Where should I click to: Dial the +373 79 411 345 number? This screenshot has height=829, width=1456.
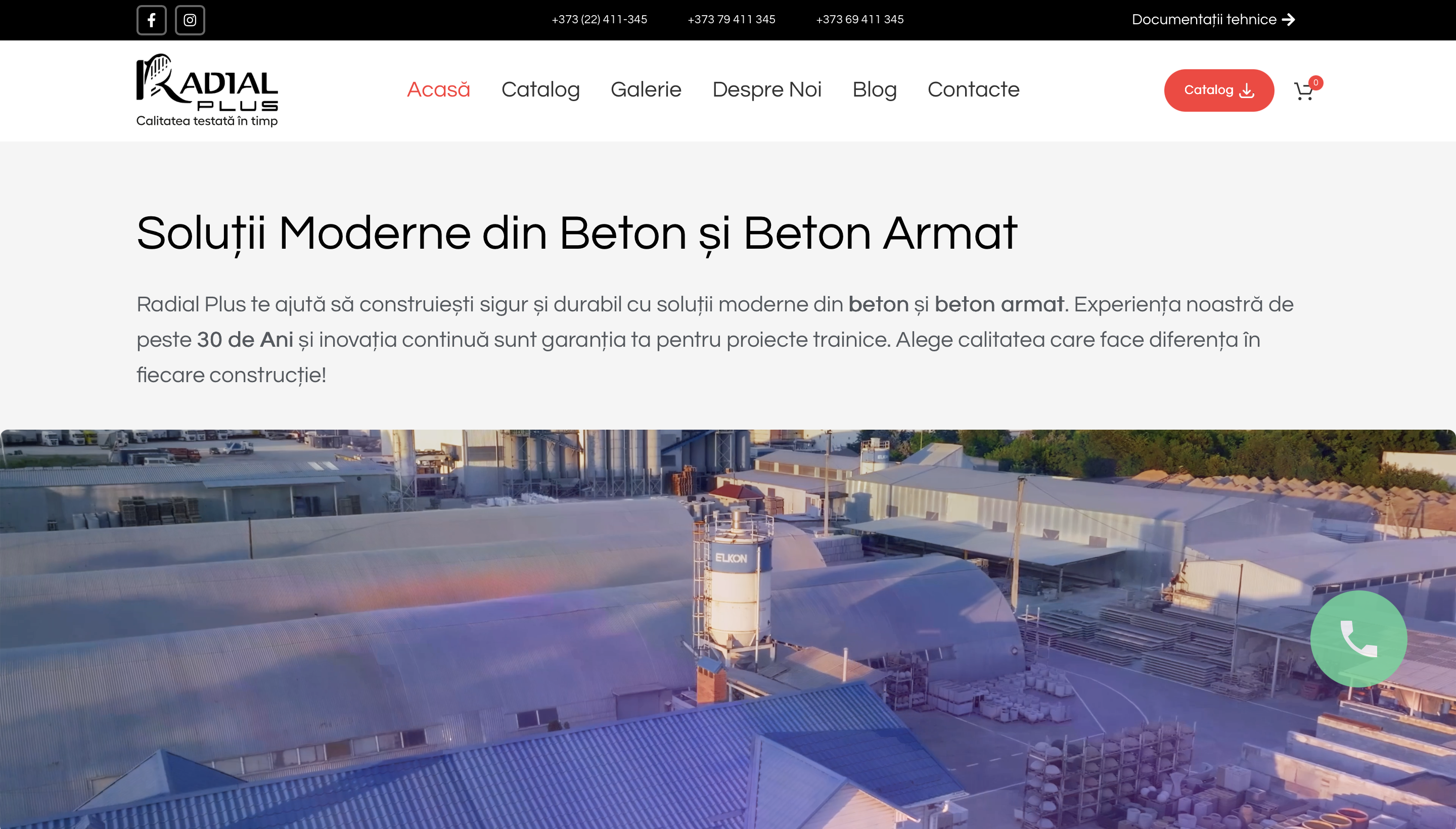[x=731, y=20]
